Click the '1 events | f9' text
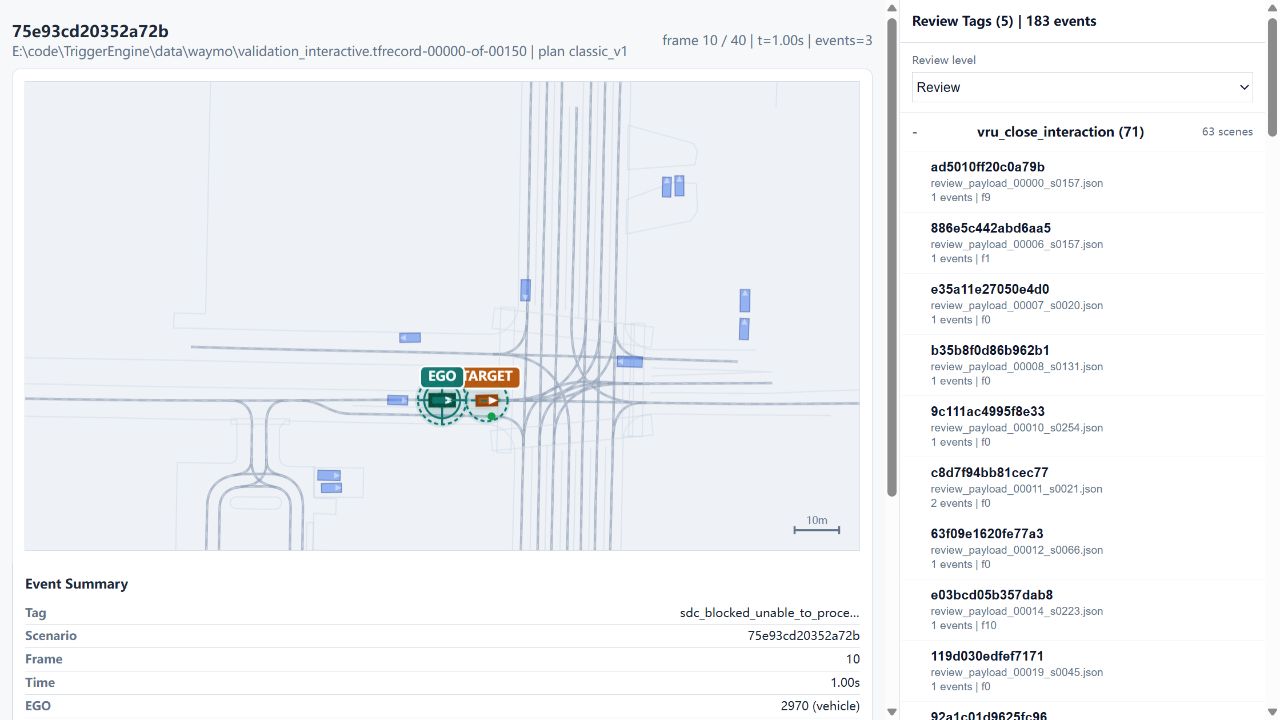Image resolution: width=1280 pixels, height=720 pixels. [960, 197]
